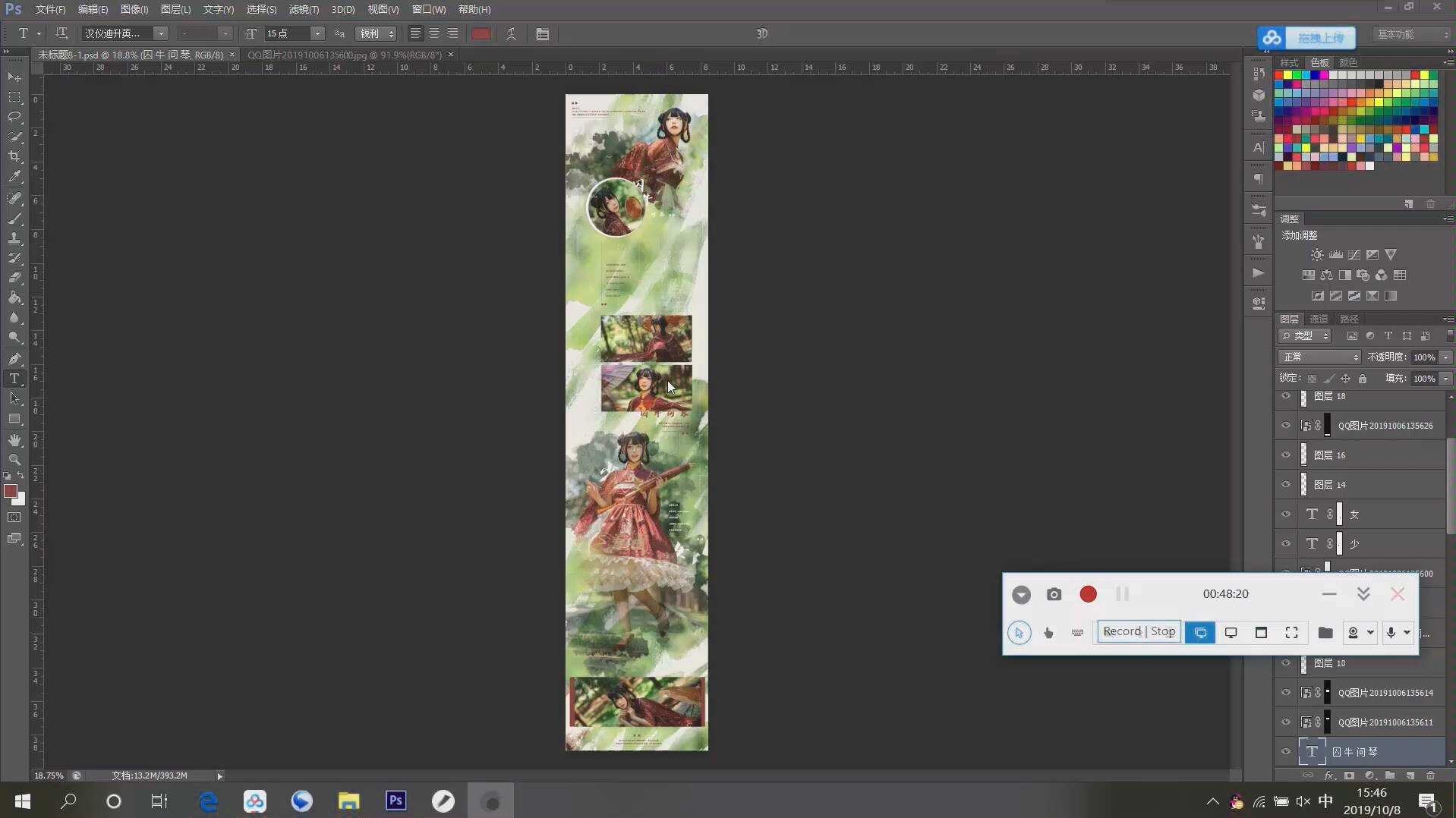Expand recorder microphone options arrow
Image resolution: width=1456 pixels, height=818 pixels.
pos(1407,632)
